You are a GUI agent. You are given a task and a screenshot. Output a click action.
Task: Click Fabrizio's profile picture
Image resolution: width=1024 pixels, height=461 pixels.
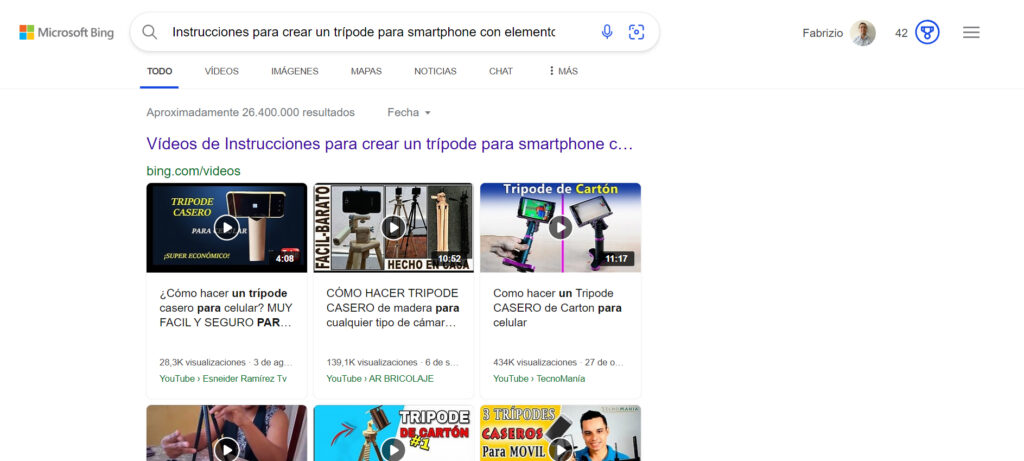point(863,33)
